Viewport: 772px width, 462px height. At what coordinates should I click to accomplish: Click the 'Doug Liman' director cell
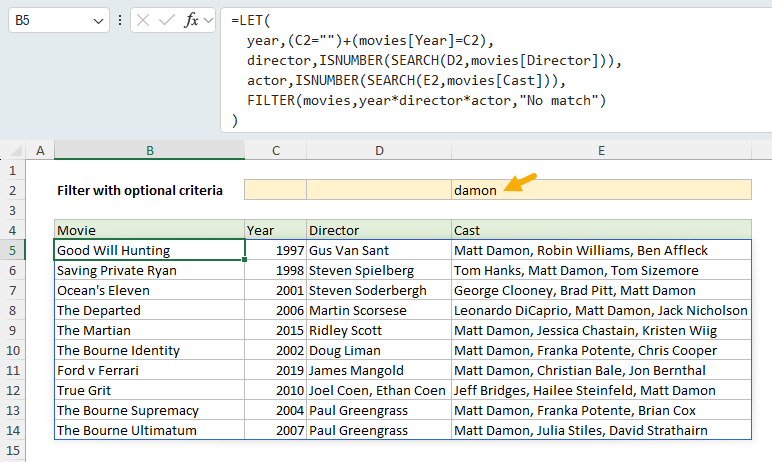click(379, 350)
